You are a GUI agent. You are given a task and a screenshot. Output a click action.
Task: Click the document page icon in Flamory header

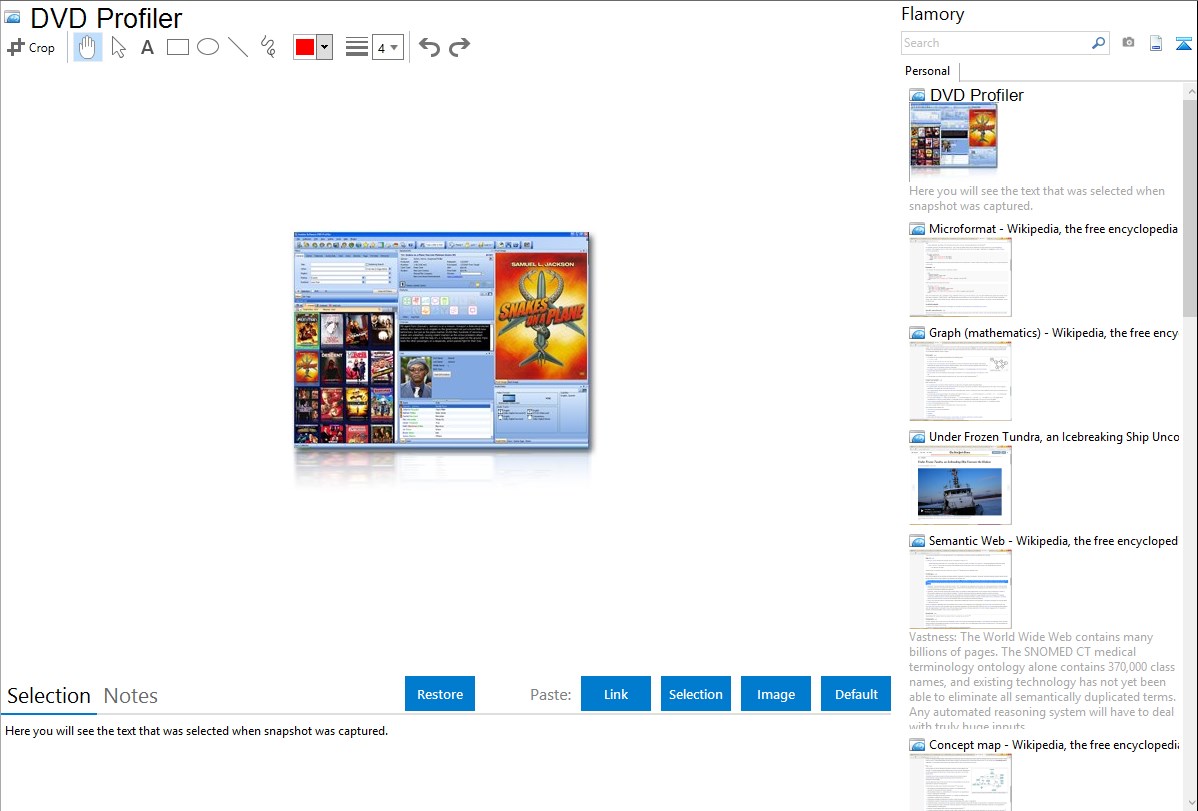(1156, 44)
